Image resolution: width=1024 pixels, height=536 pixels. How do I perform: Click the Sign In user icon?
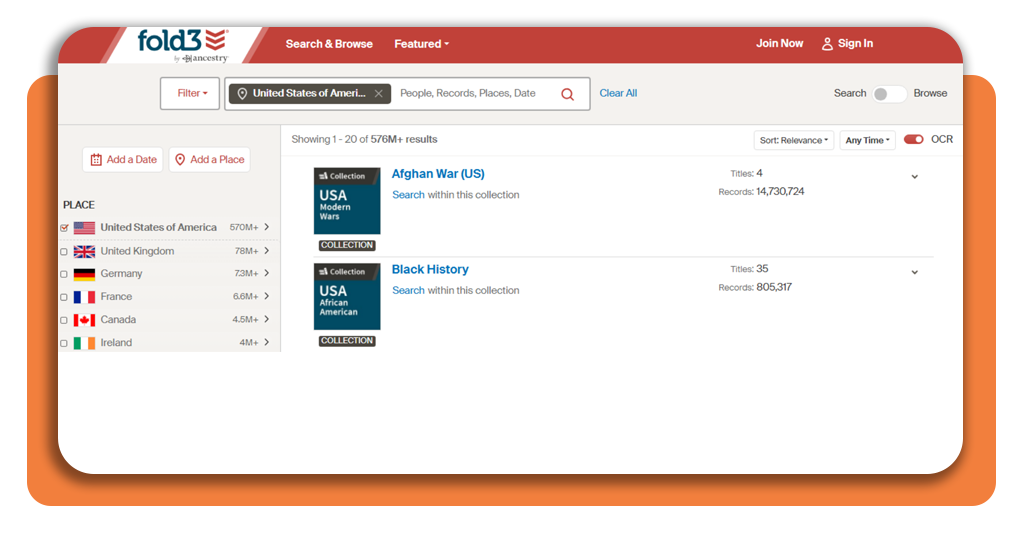pos(827,44)
